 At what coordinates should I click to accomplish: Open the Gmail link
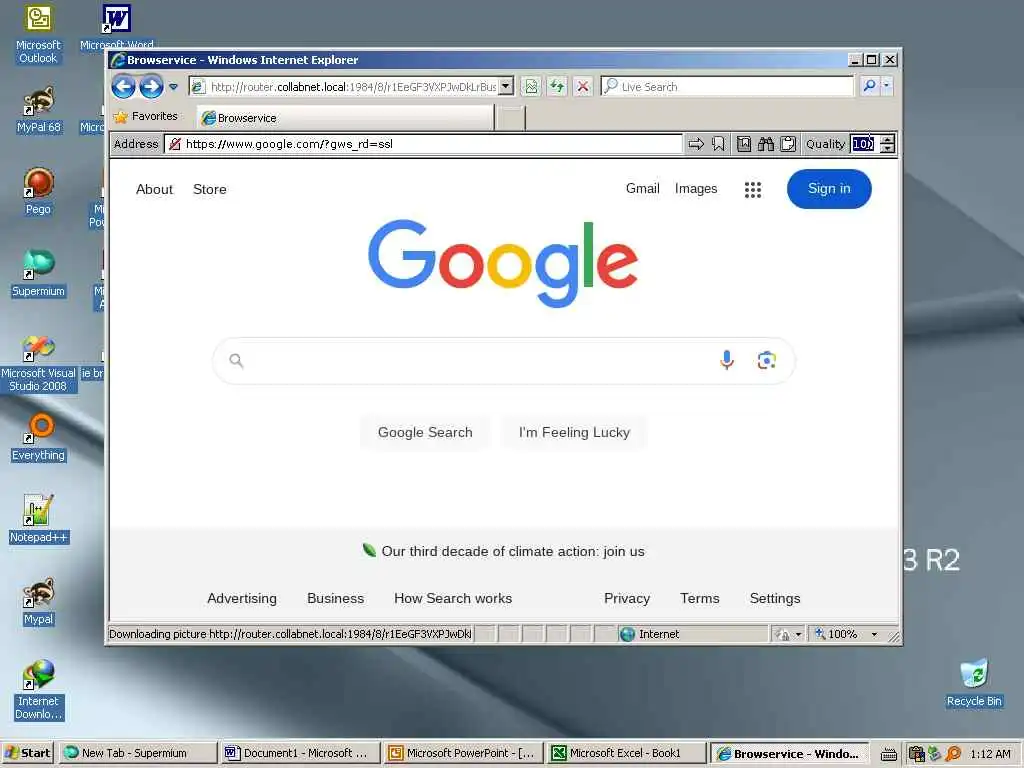(643, 189)
